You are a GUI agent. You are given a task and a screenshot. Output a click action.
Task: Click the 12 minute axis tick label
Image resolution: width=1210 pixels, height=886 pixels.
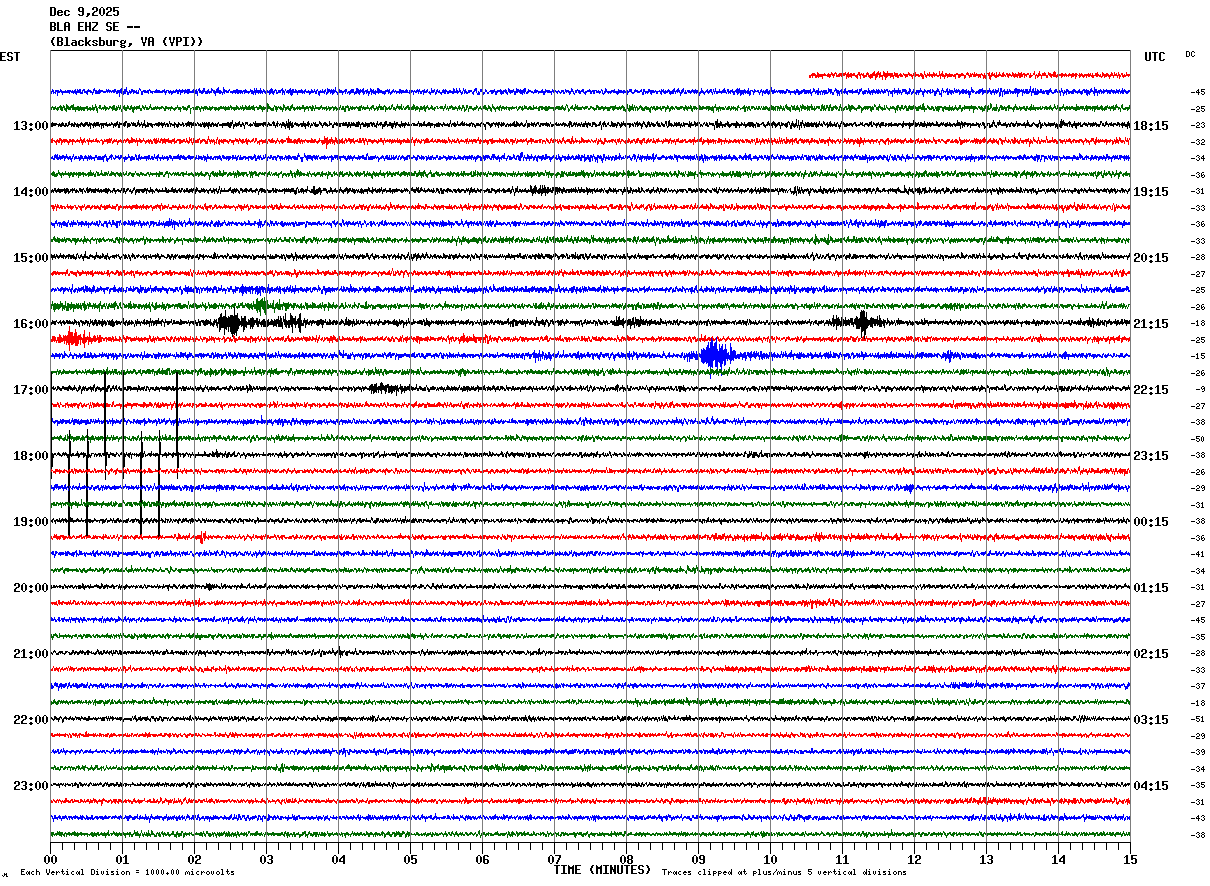coord(914,859)
